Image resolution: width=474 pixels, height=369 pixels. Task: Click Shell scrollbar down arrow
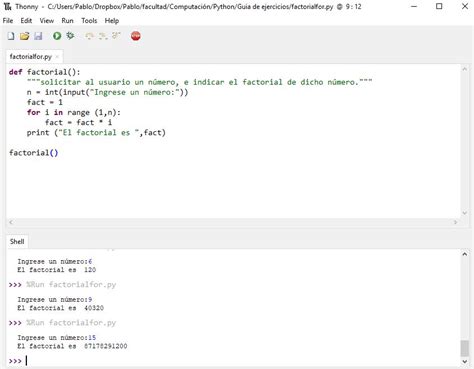point(465,362)
